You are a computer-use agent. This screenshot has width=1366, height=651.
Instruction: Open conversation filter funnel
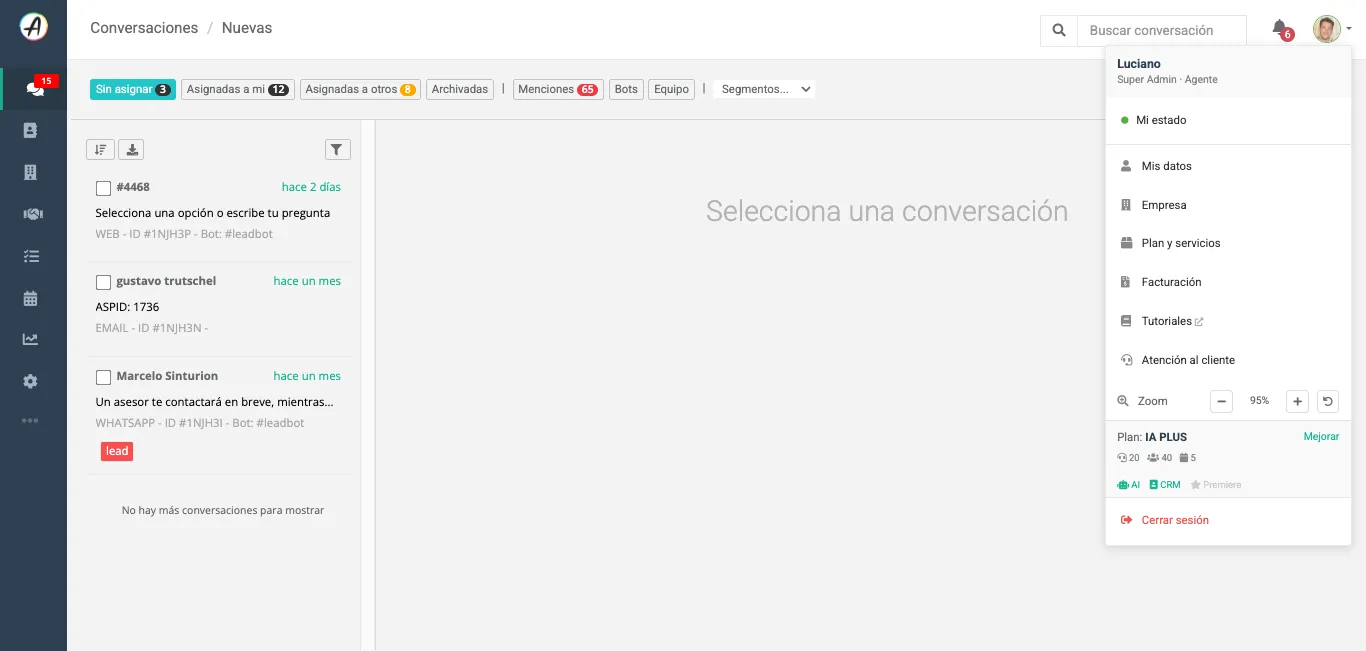[x=338, y=149]
